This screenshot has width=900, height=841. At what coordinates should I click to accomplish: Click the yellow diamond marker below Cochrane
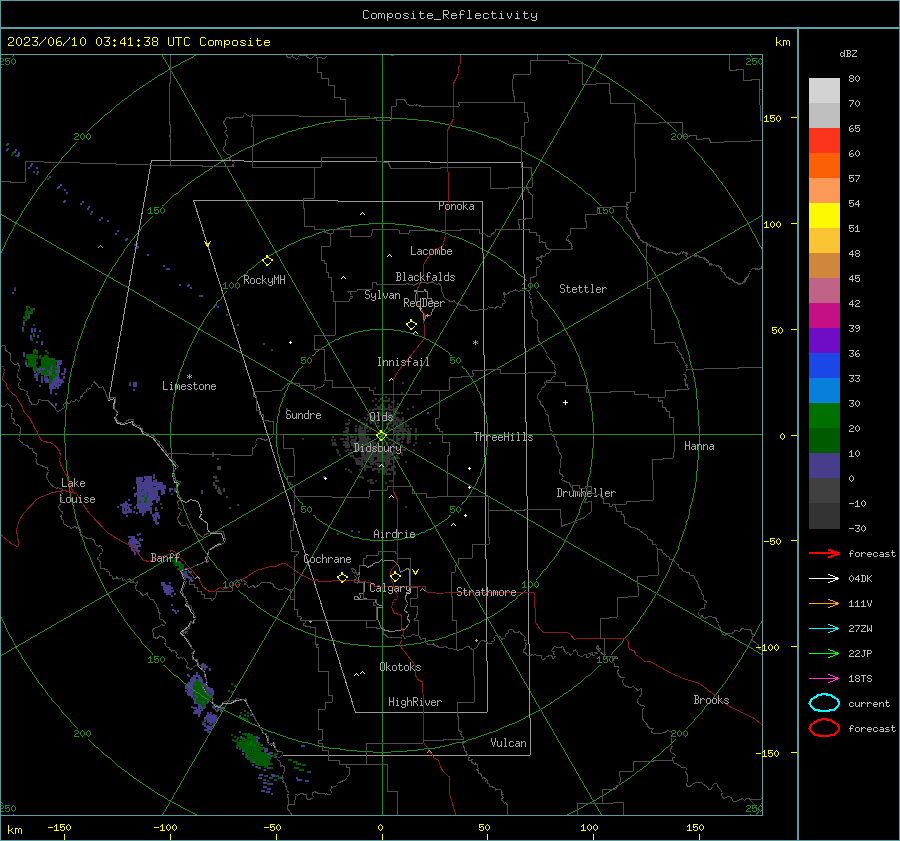coord(342,577)
